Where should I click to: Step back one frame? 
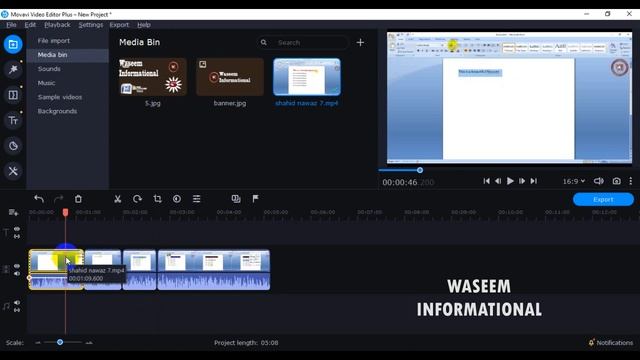tap(498, 181)
